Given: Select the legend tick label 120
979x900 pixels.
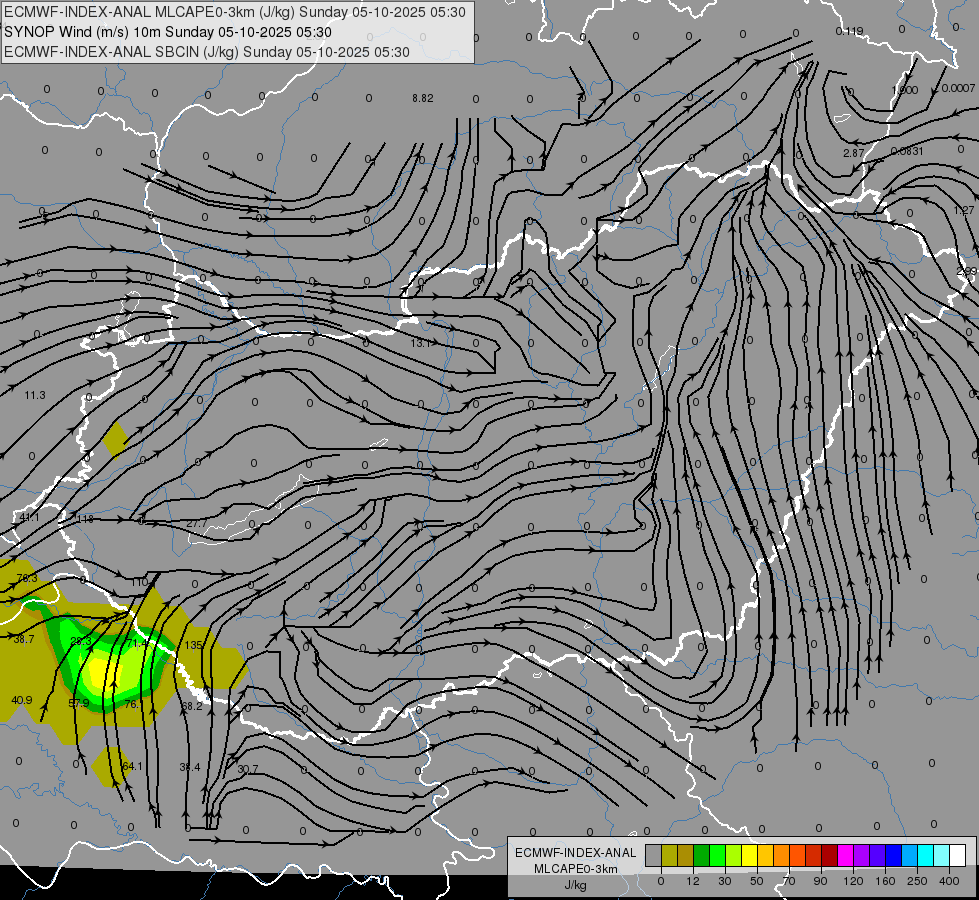Looking at the screenshot, I should pyautogui.click(x=853, y=881).
